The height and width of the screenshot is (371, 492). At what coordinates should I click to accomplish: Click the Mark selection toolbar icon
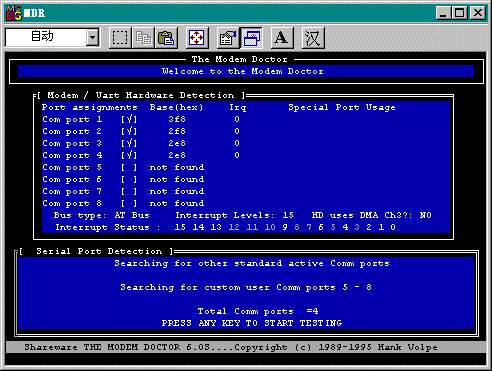click(x=120, y=38)
